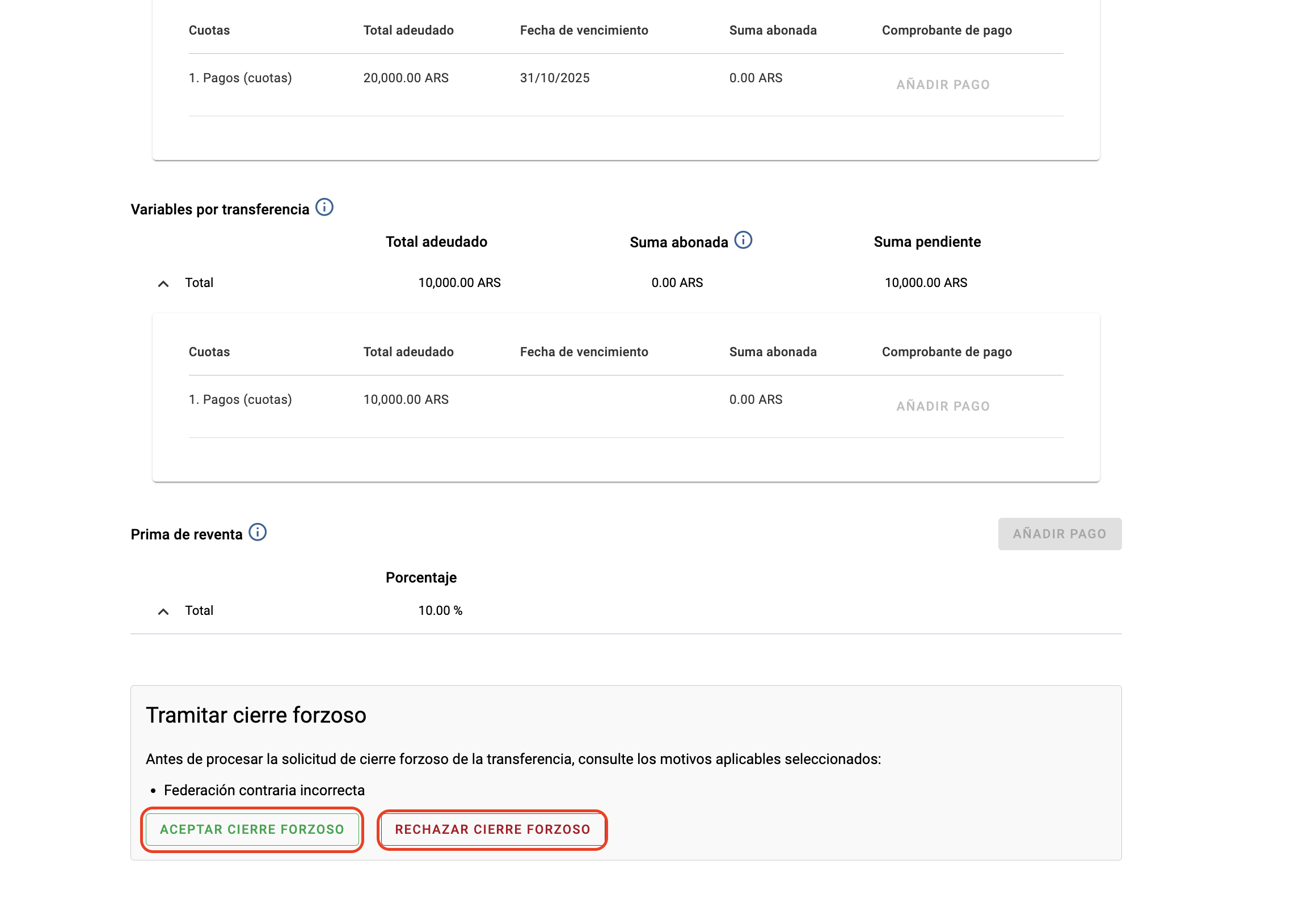Click the 10.00 % percentage value

[440, 610]
